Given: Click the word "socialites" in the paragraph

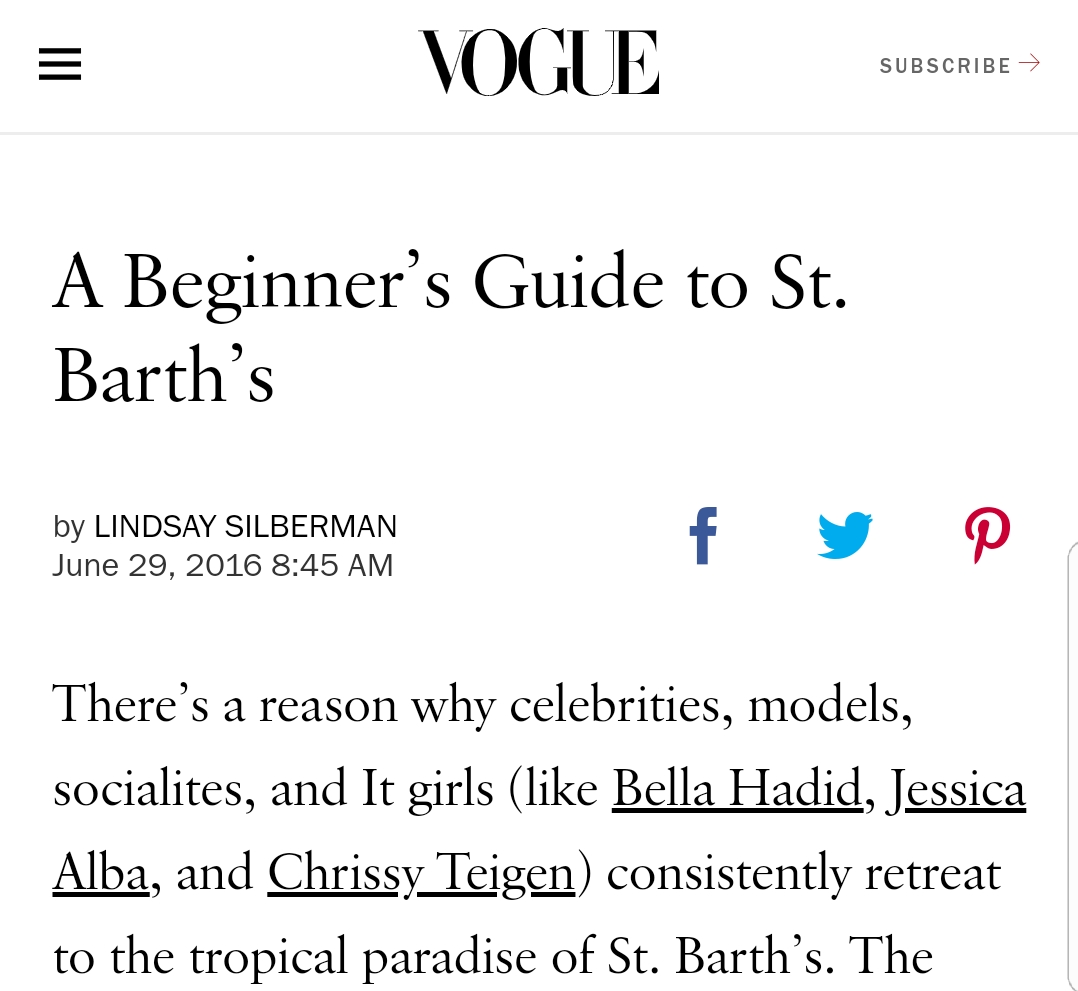Looking at the screenshot, I should (x=146, y=789).
